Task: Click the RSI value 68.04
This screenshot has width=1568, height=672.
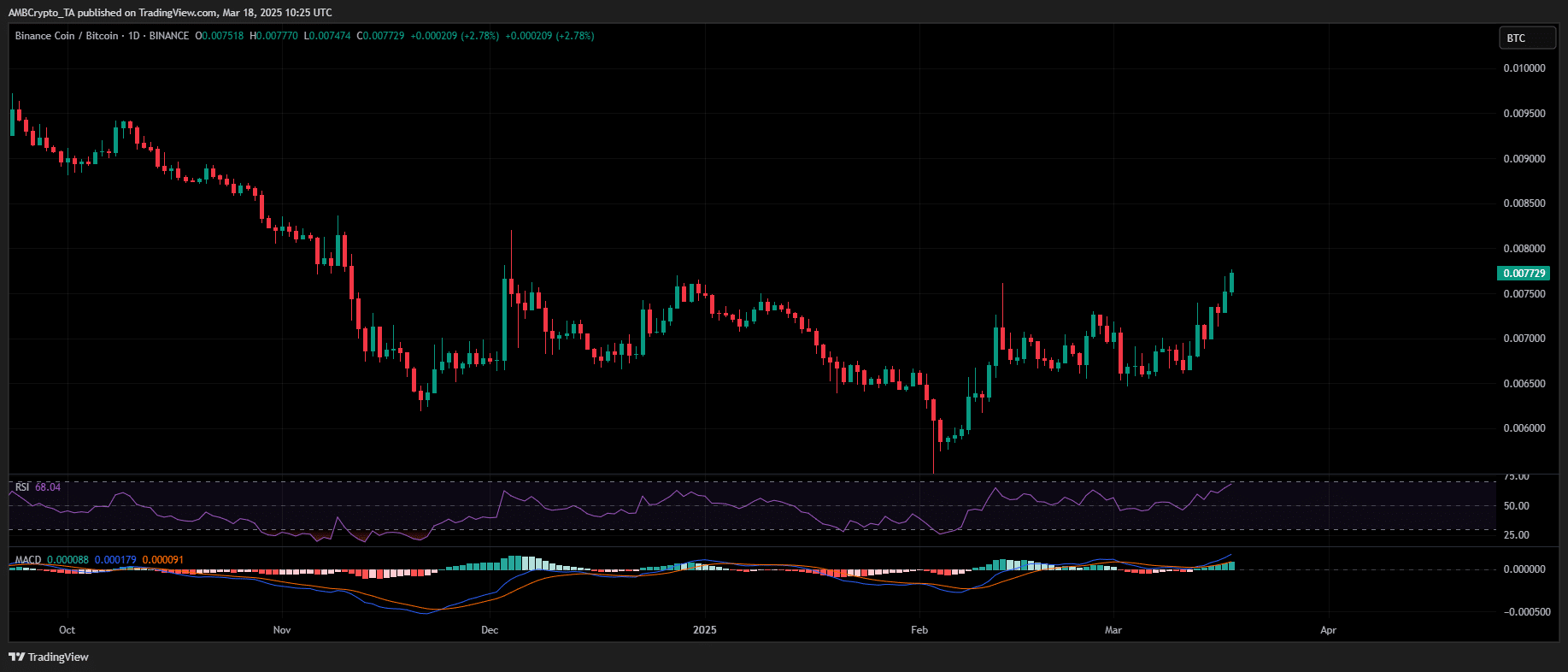Action: click(48, 487)
